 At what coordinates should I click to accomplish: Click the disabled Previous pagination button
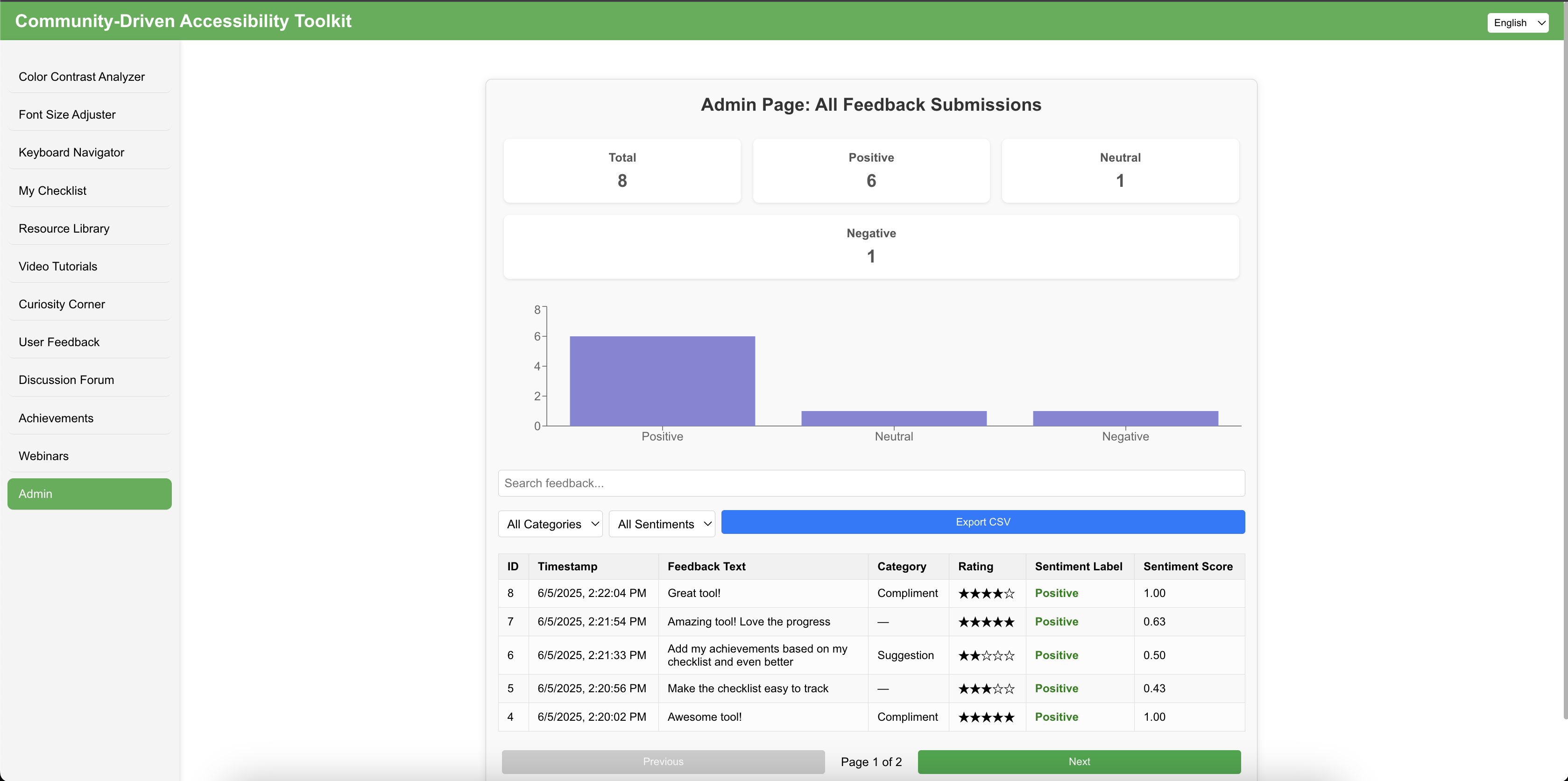point(663,761)
